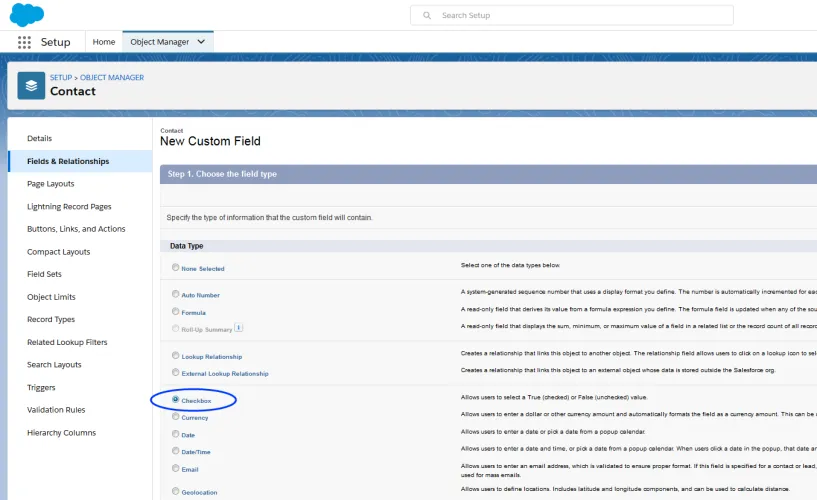
Task: Click the OBJECT MANAGER breadcrumb link
Action: (112, 77)
